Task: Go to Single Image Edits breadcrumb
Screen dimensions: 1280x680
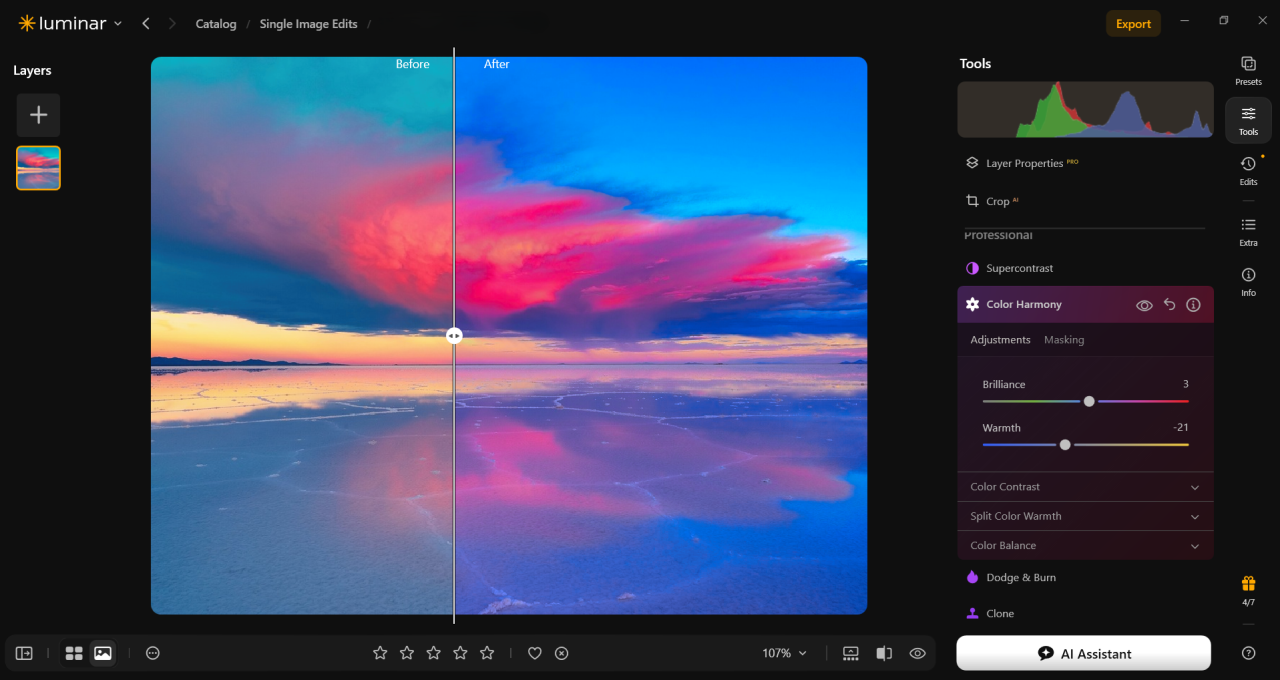Action: point(308,24)
